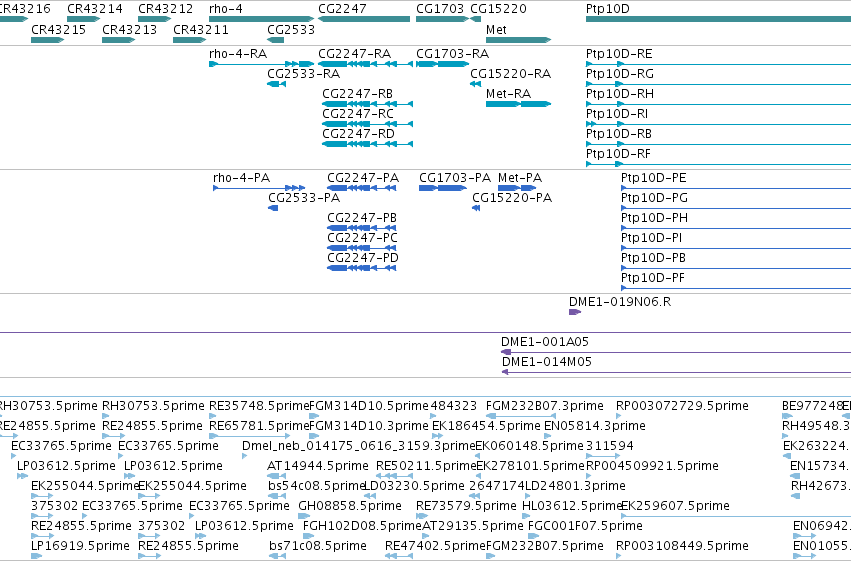The width and height of the screenshot is (851, 561).
Task: Open the DME1-014M05 clone label
Action: pos(547,362)
